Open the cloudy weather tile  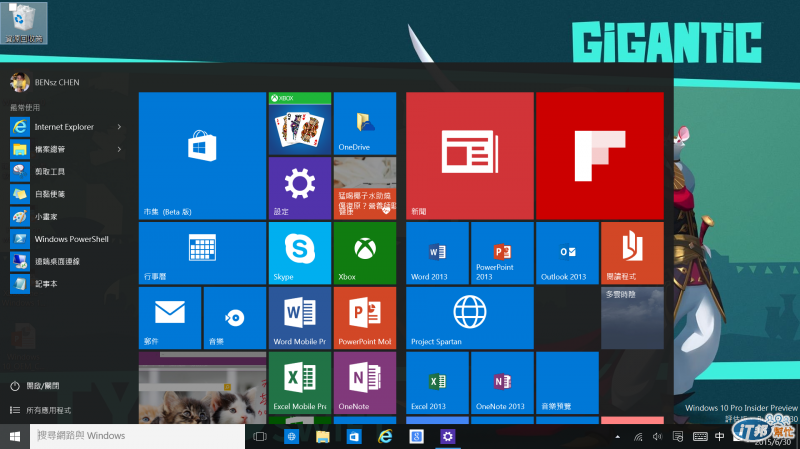pos(632,318)
